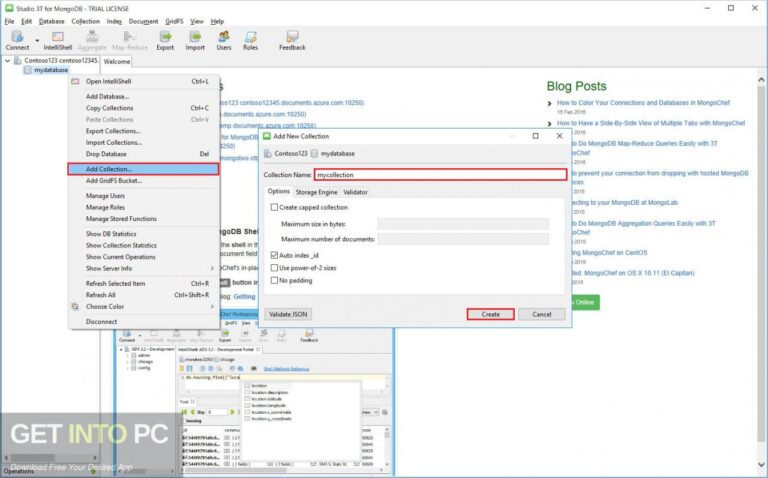The width and height of the screenshot is (768, 478).
Task: Open the Index menu
Action: [114, 22]
